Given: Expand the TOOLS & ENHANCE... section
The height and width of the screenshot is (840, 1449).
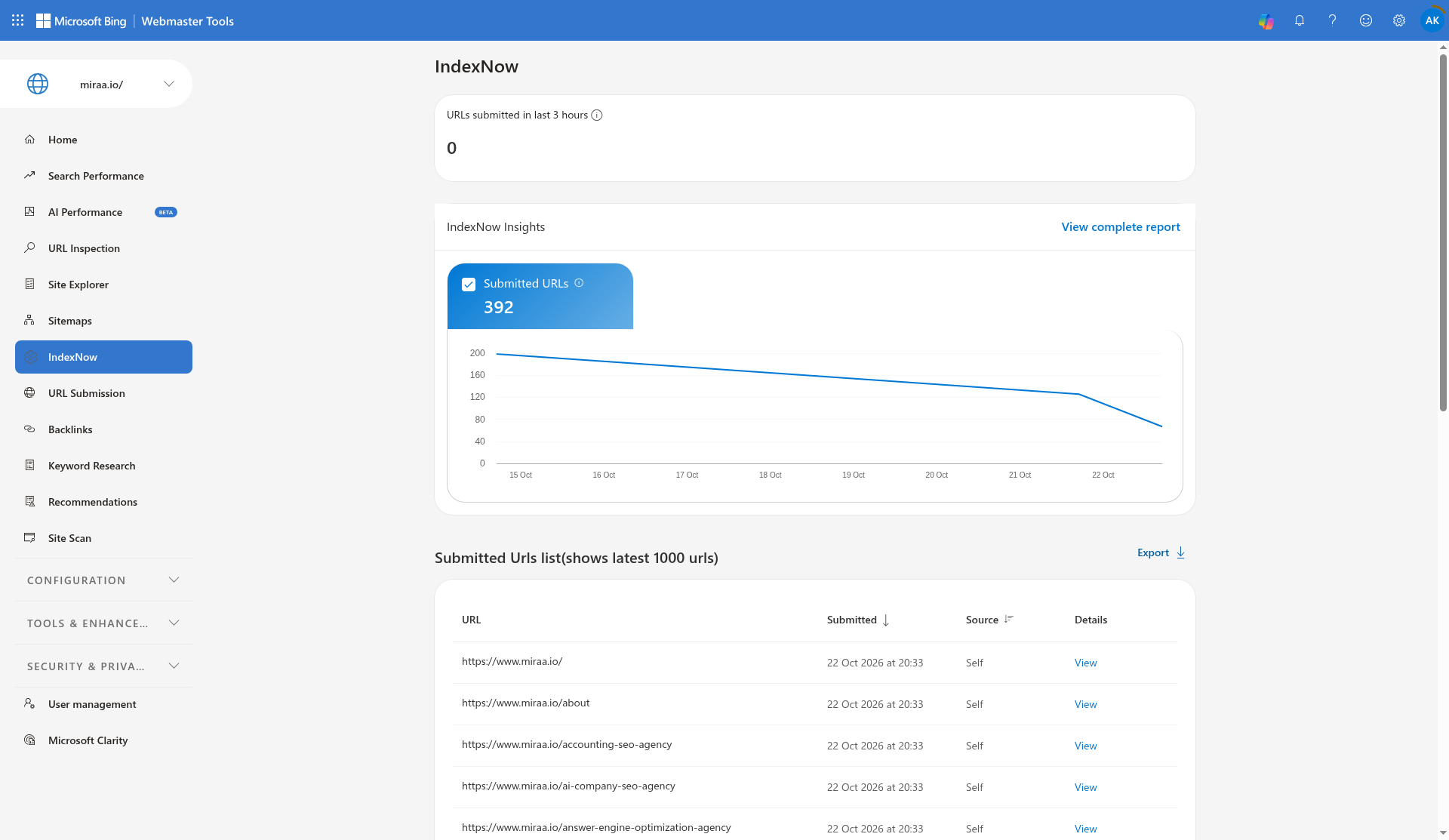Looking at the screenshot, I should click(x=103, y=623).
